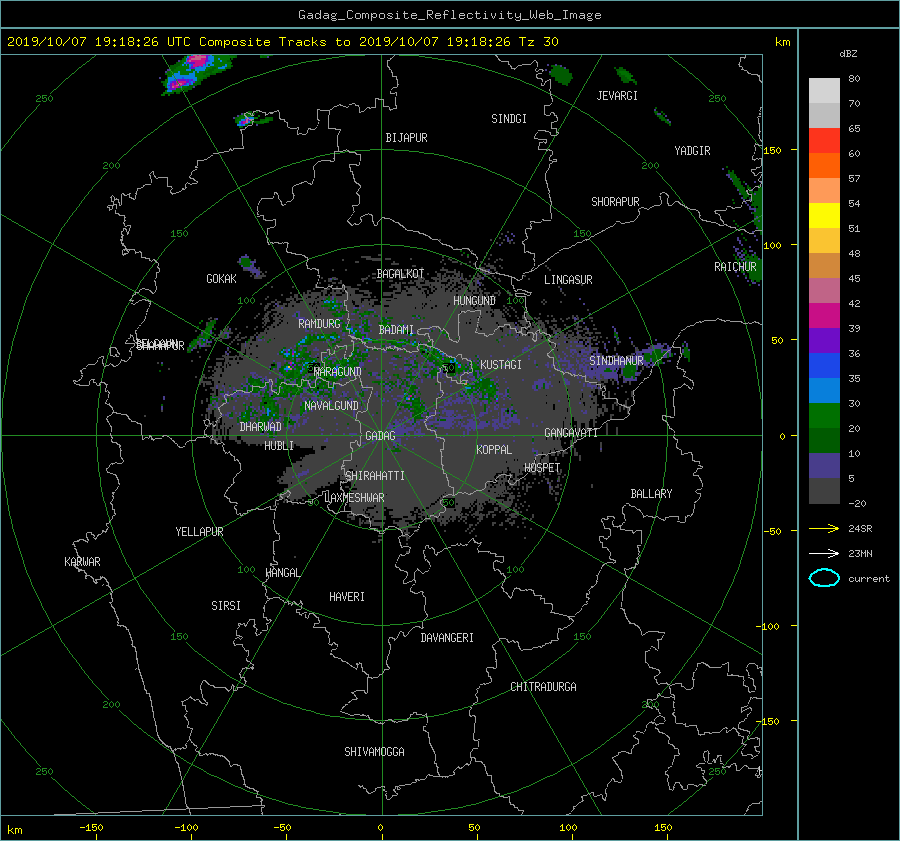Select the dark gray -20 dBZ swatch
900x841 pixels.
pos(824,491)
